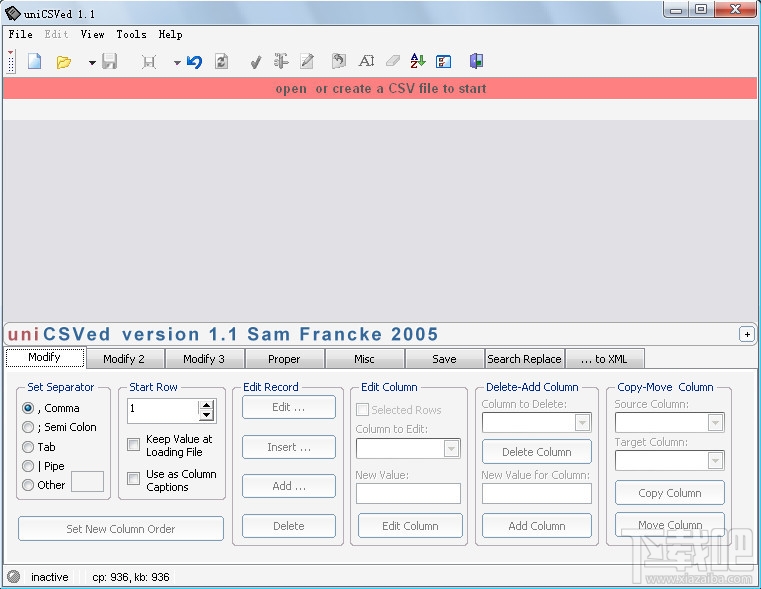Click the status bar indicator light
Screen dimensions: 761x589
[14, 576]
